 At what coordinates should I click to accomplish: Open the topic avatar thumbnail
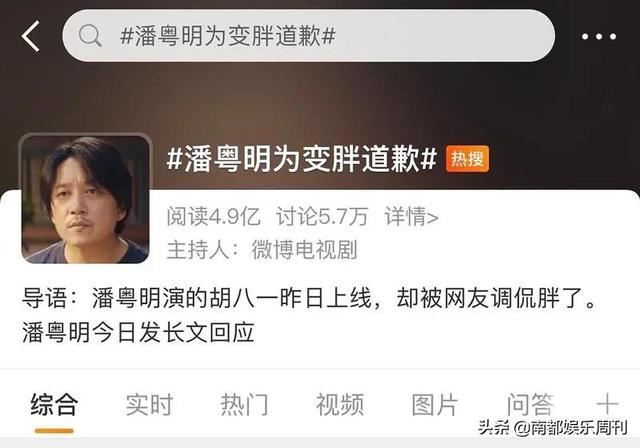tap(85, 198)
